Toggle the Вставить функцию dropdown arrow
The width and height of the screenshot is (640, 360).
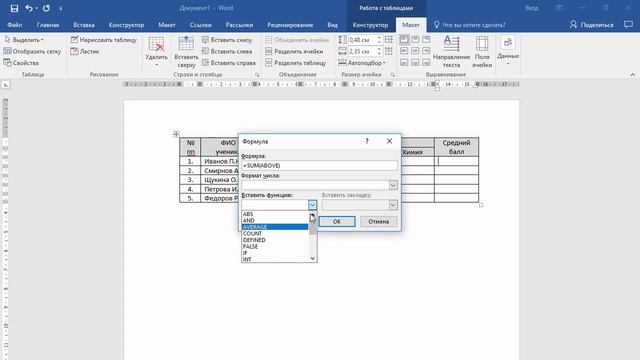[x=312, y=204]
